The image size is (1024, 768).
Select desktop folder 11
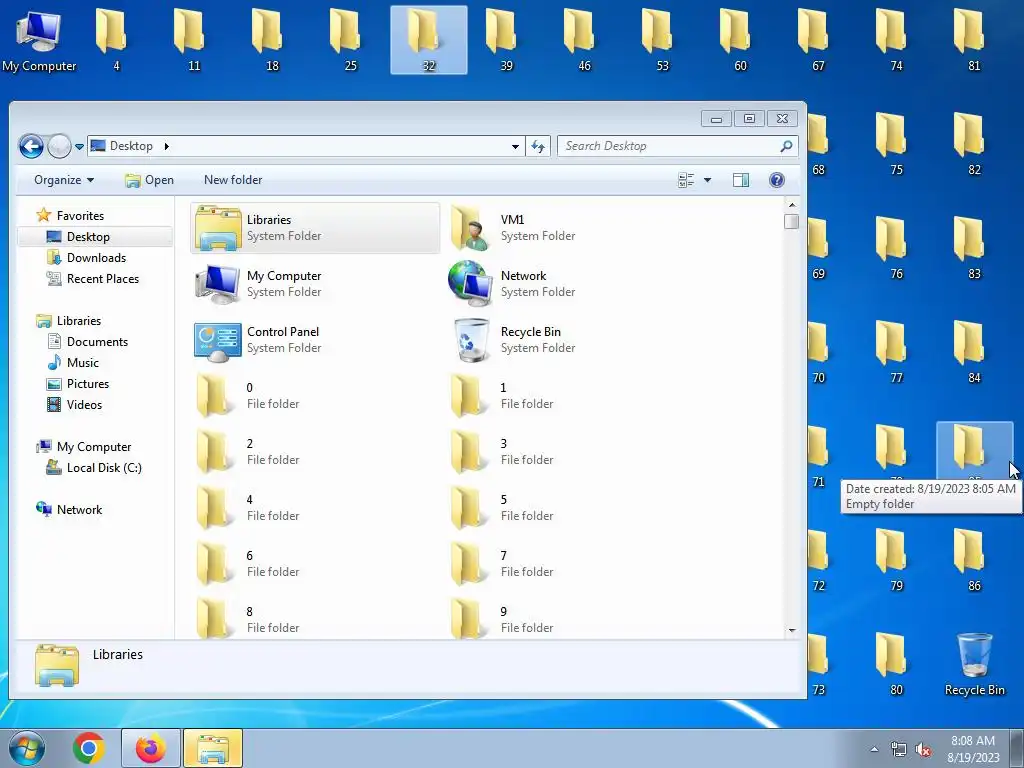[x=194, y=40]
